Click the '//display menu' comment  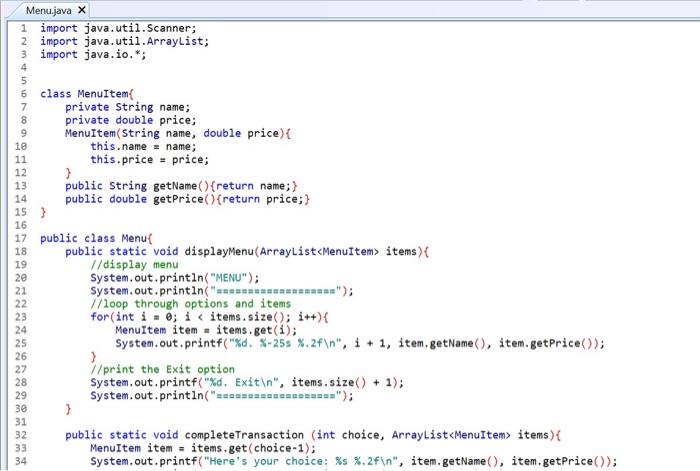(x=134, y=264)
